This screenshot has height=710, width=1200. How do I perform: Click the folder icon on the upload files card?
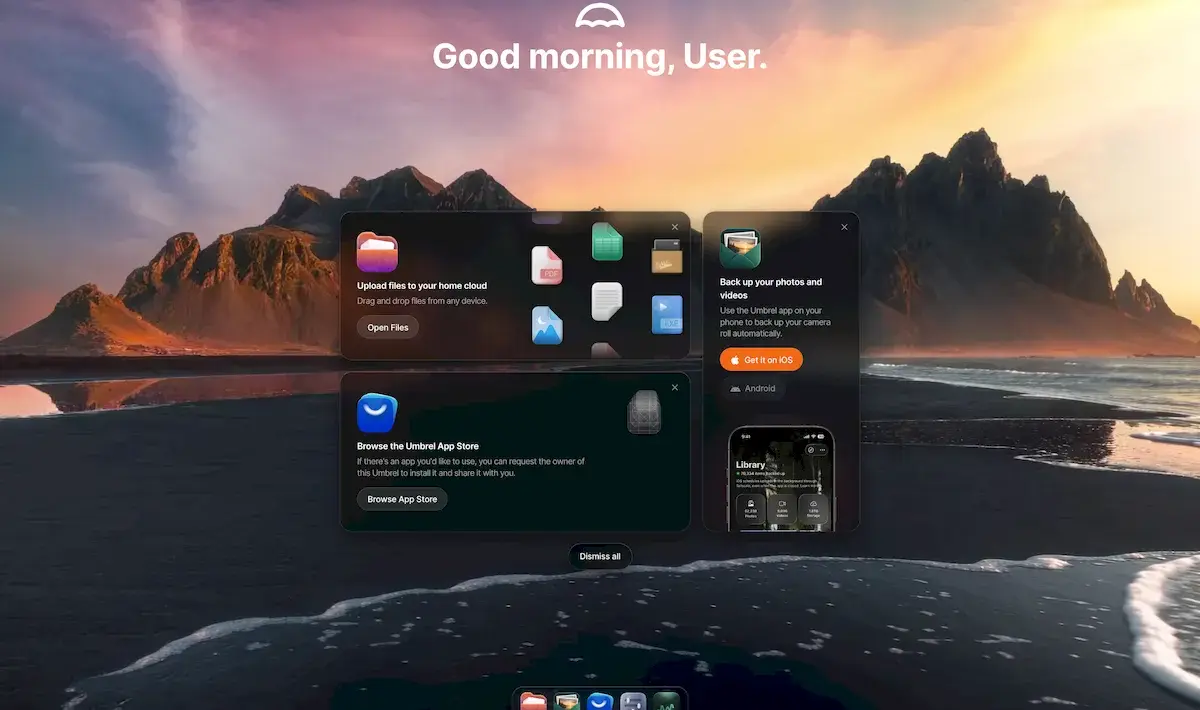(x=377, y=252)
